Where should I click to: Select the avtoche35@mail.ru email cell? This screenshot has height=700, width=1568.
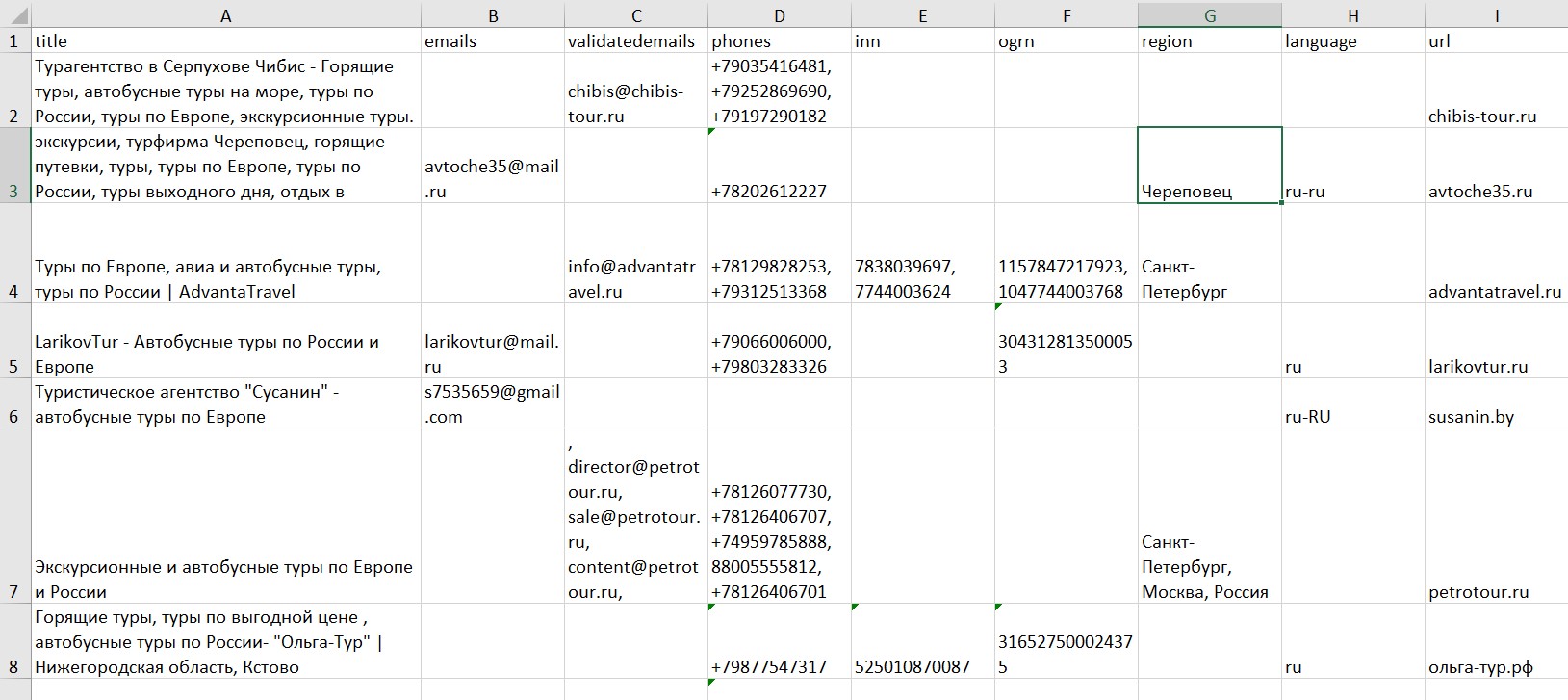coord(493,166)
